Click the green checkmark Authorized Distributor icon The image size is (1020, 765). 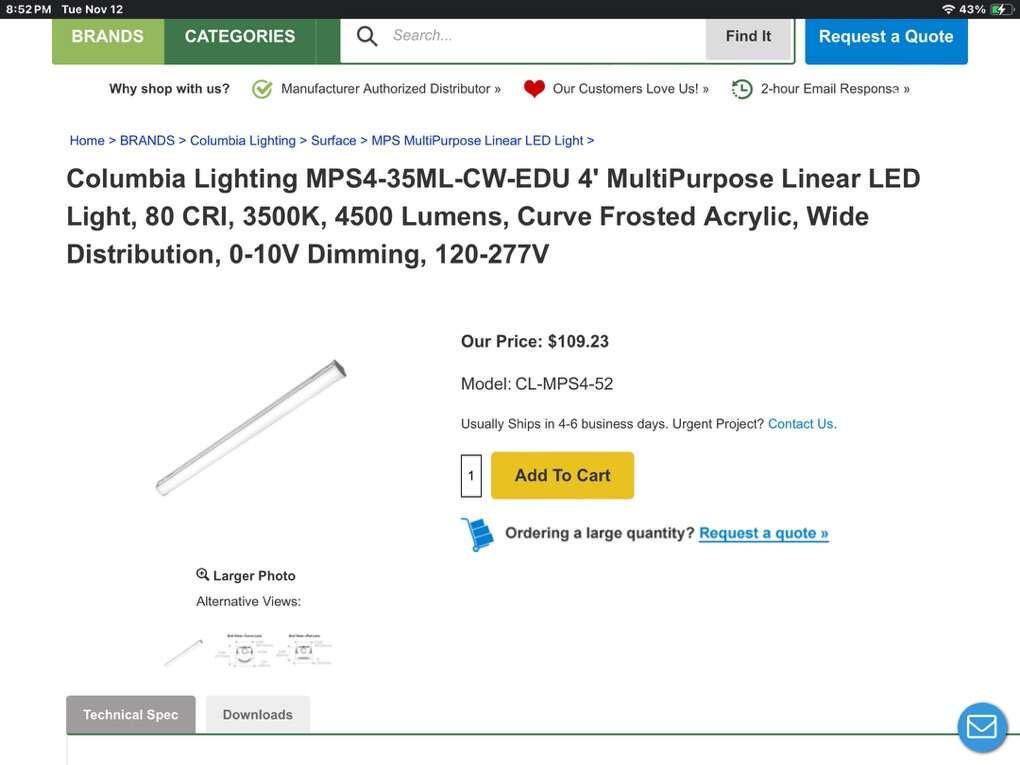click(261, 88)
